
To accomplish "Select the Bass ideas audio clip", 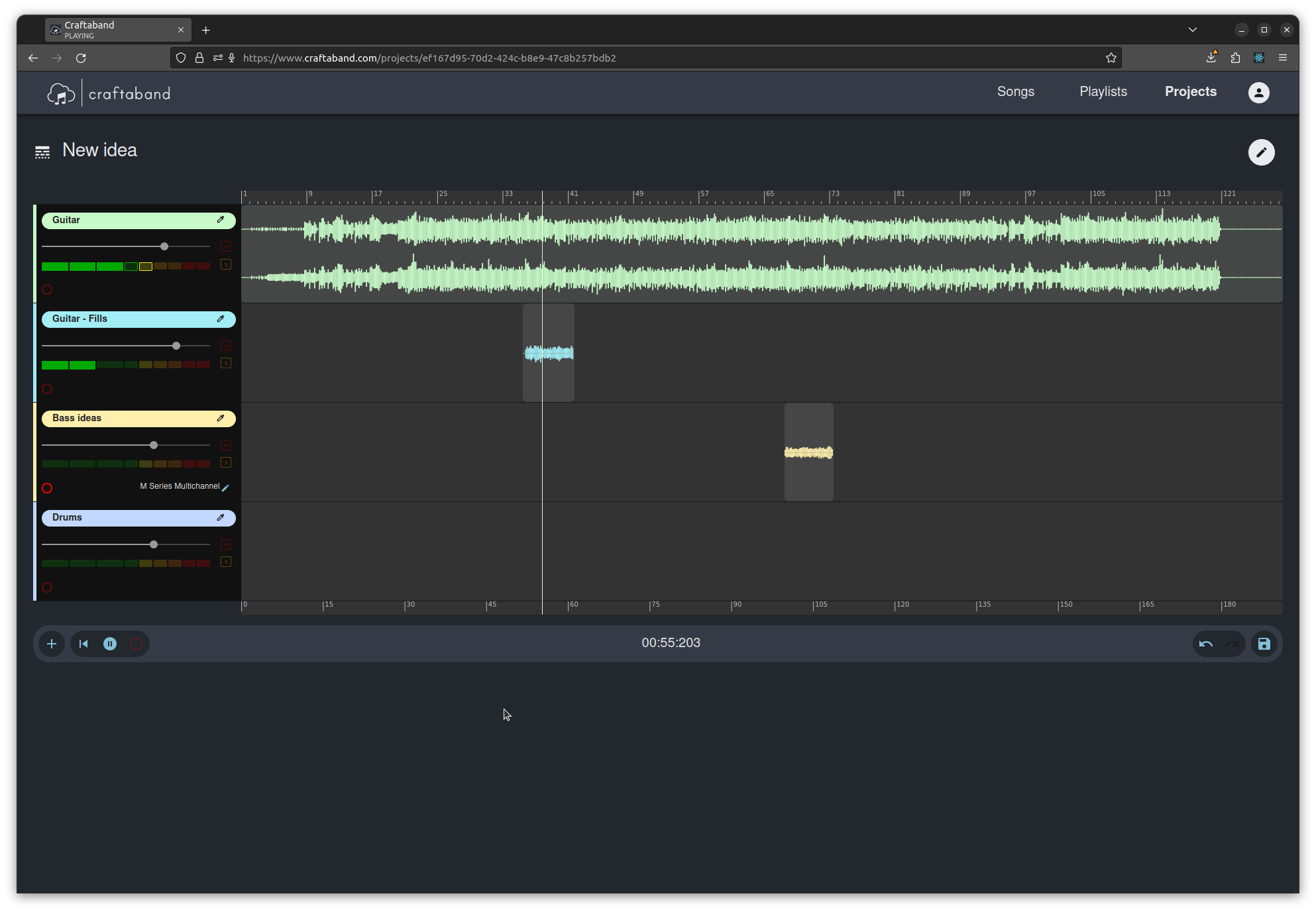I will point(809,452).
